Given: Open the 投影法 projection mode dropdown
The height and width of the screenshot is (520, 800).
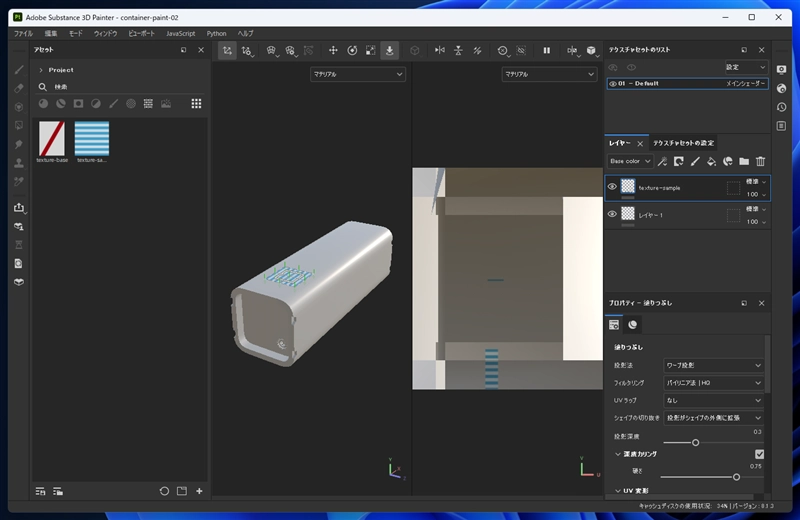Looking at the screenshot, I should [x=713, y=365].
